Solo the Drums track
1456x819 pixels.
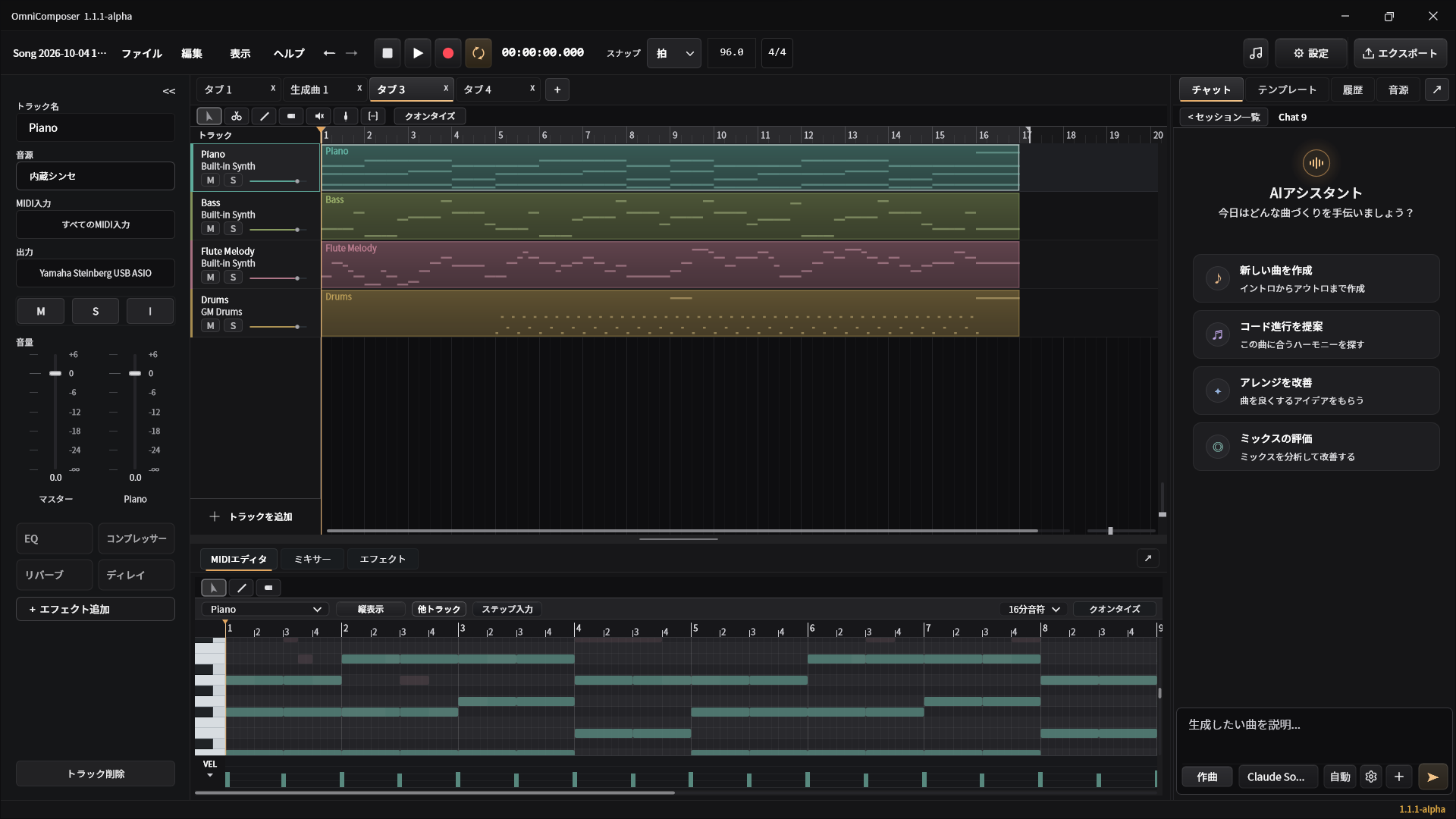click(x=233, y=326)
